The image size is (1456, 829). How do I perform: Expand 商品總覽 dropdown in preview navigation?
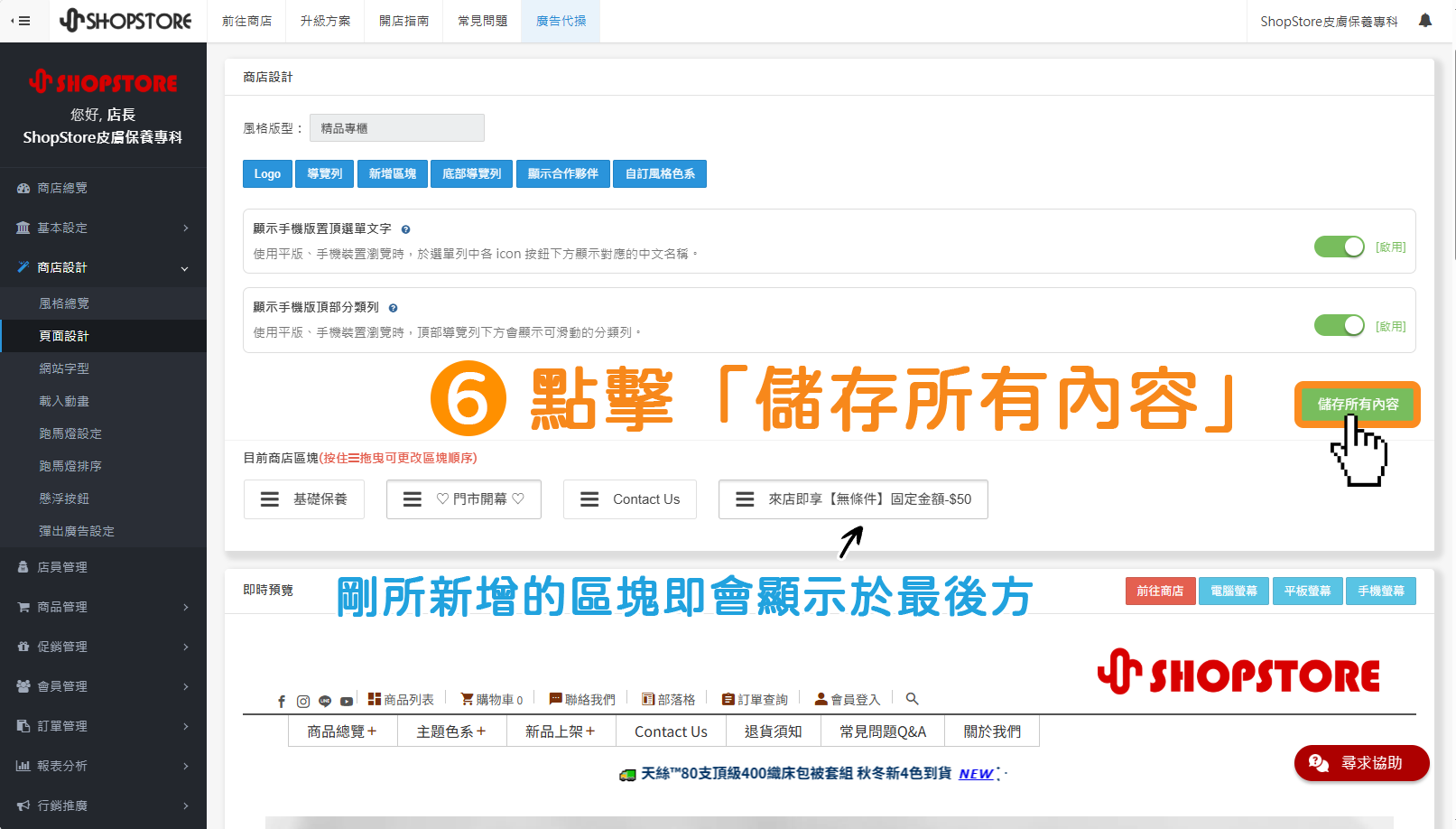click(342, 731)
